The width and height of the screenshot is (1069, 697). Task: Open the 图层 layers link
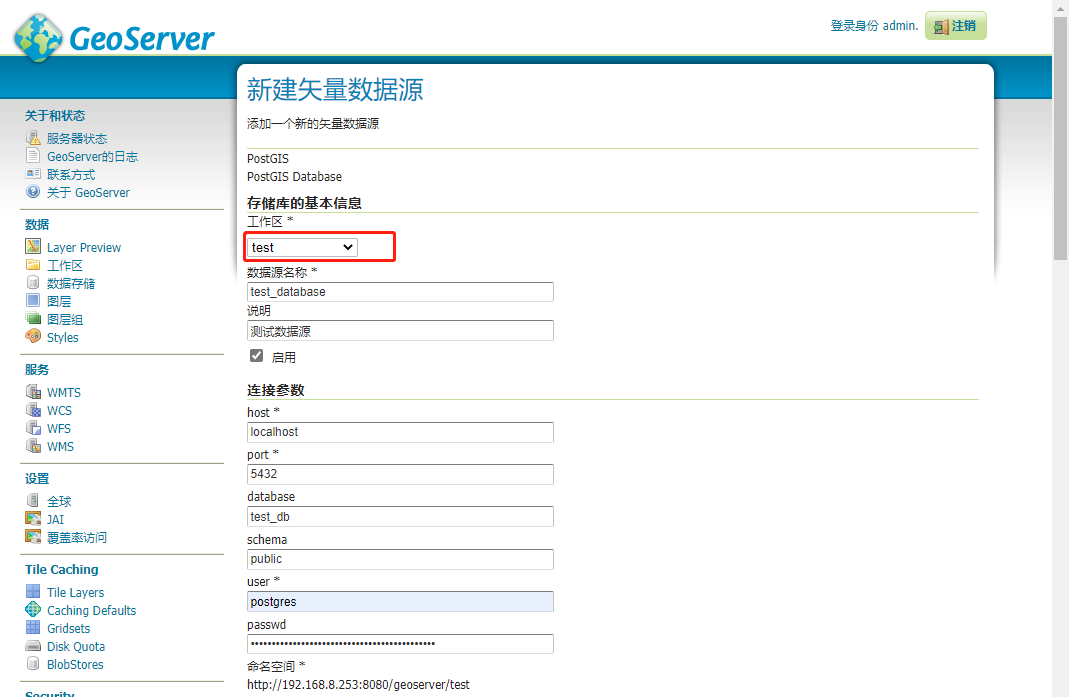click(59, 301)
